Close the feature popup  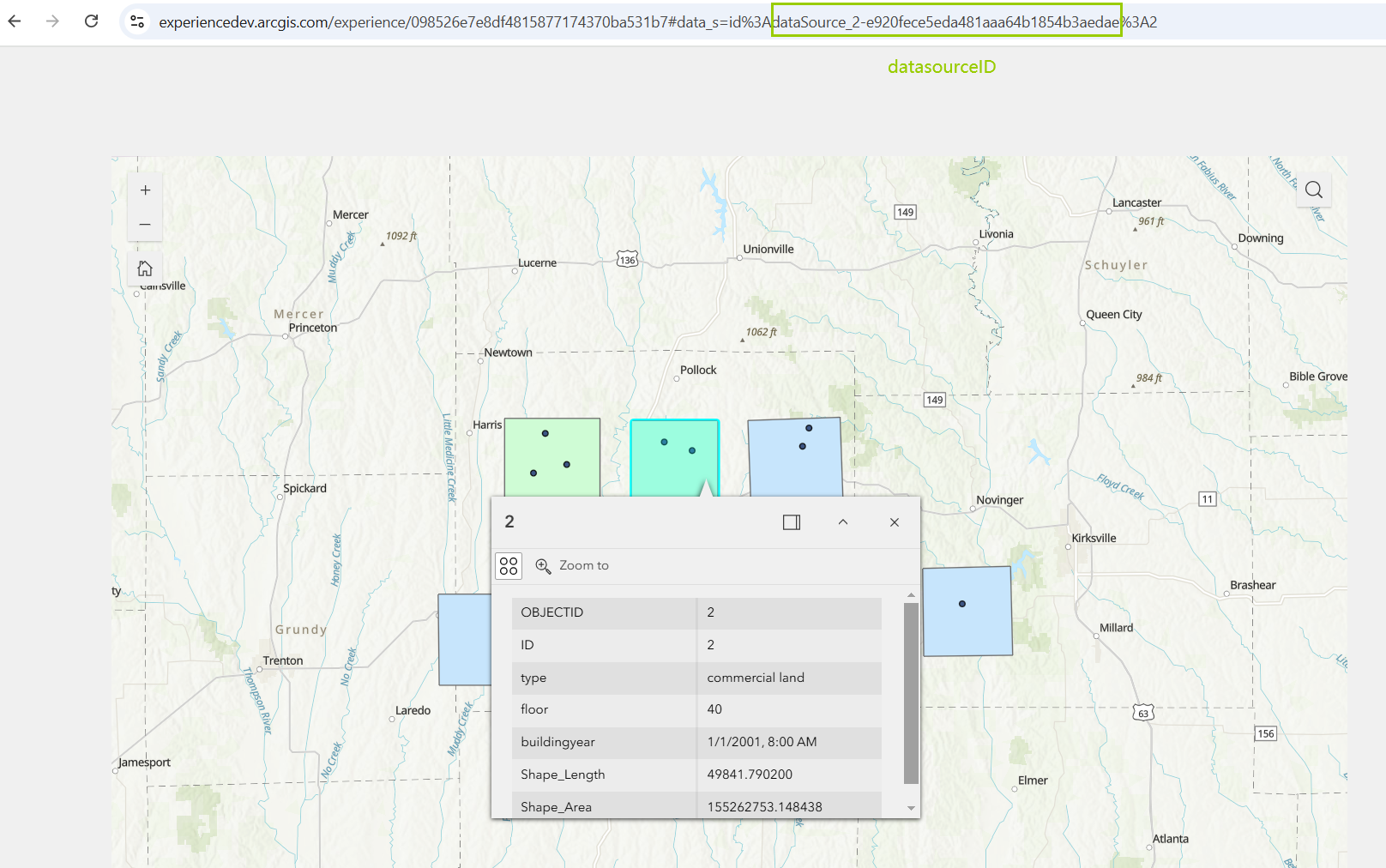pyautogui.click(x=894, y=522)
